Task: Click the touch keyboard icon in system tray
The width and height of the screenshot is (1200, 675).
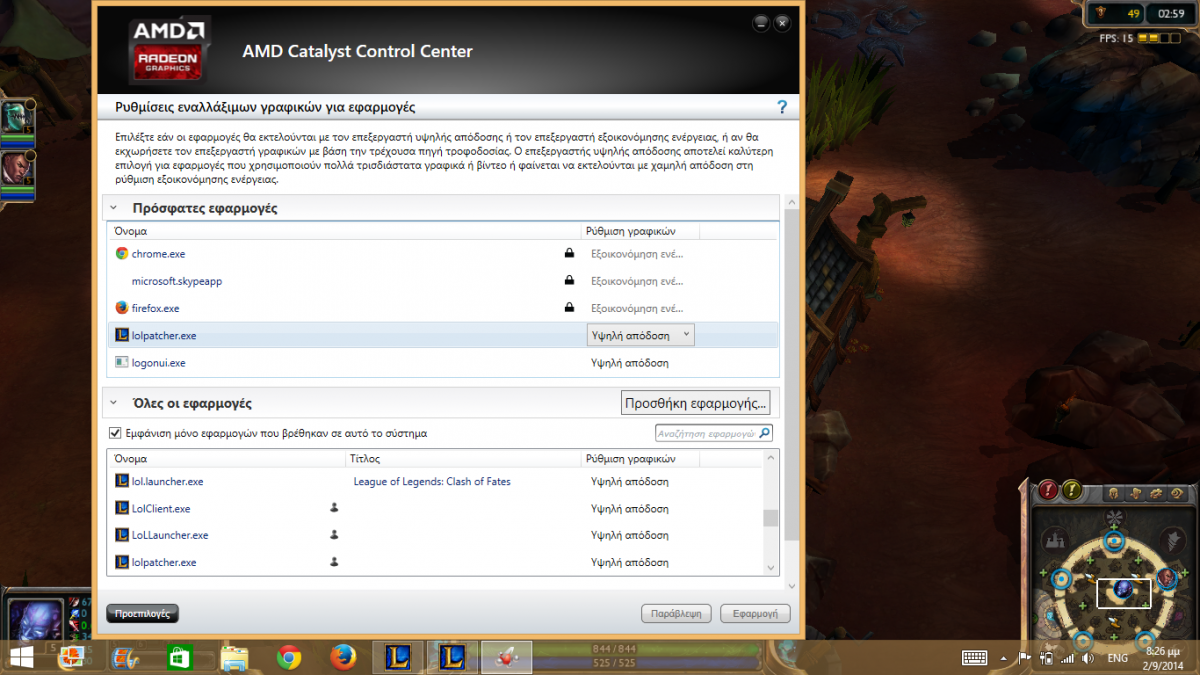Action: point(974,658)
